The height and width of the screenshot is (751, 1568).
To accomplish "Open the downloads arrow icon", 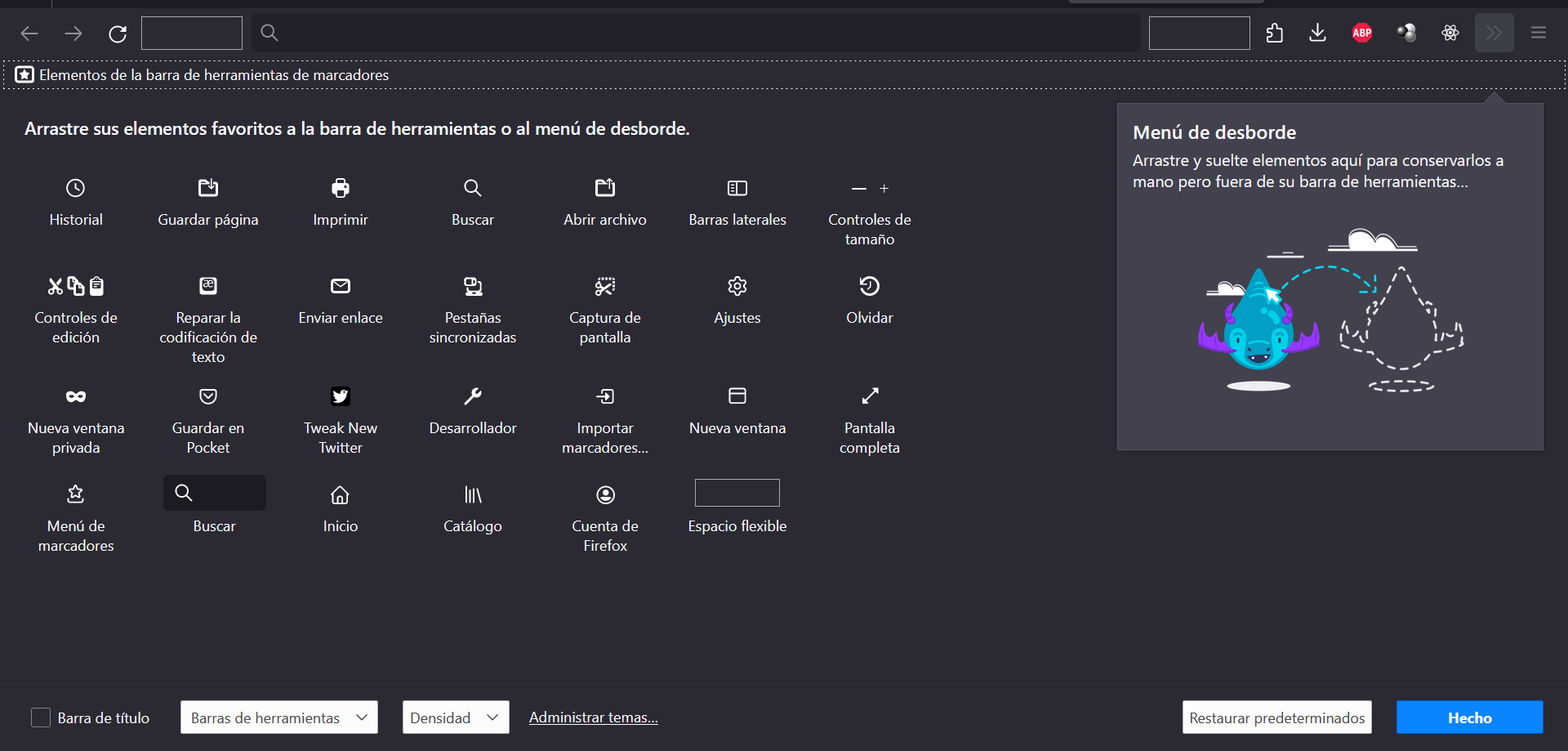I will point(1317,33).
